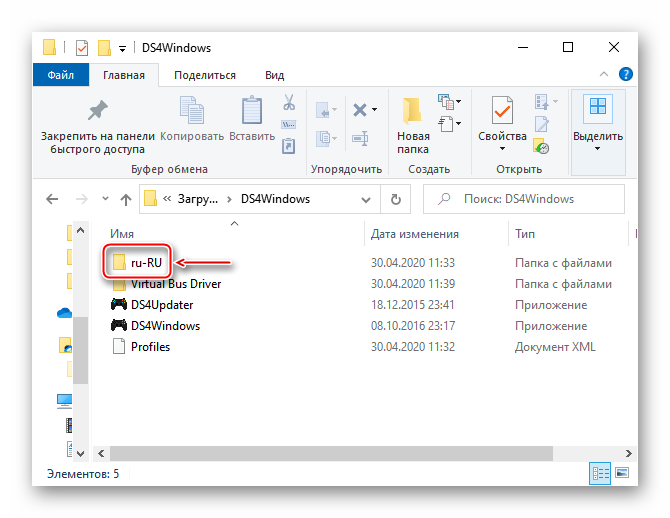Open the delete options dropdown arrow
This screenshot has width=670, height=518.
[375, 110]
